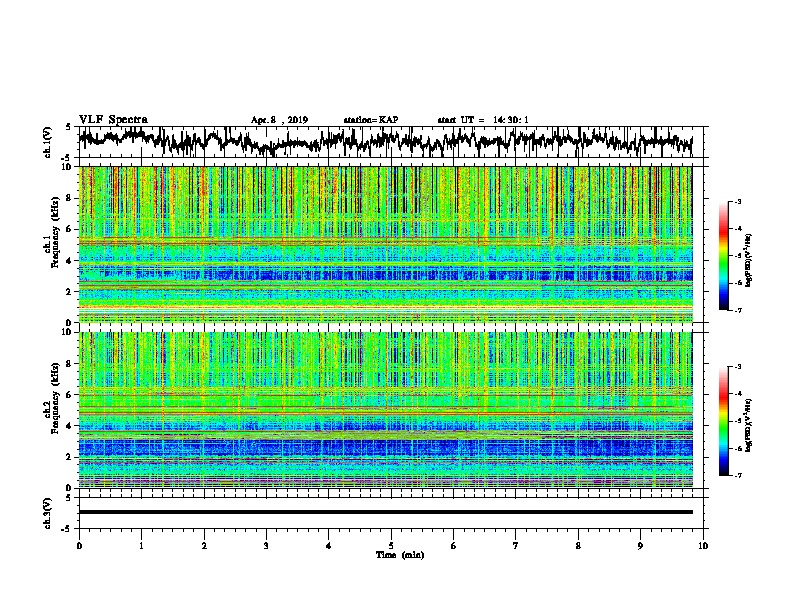Click the station=KAP label
Screen dimensions: 792x612
pos(371,120)
